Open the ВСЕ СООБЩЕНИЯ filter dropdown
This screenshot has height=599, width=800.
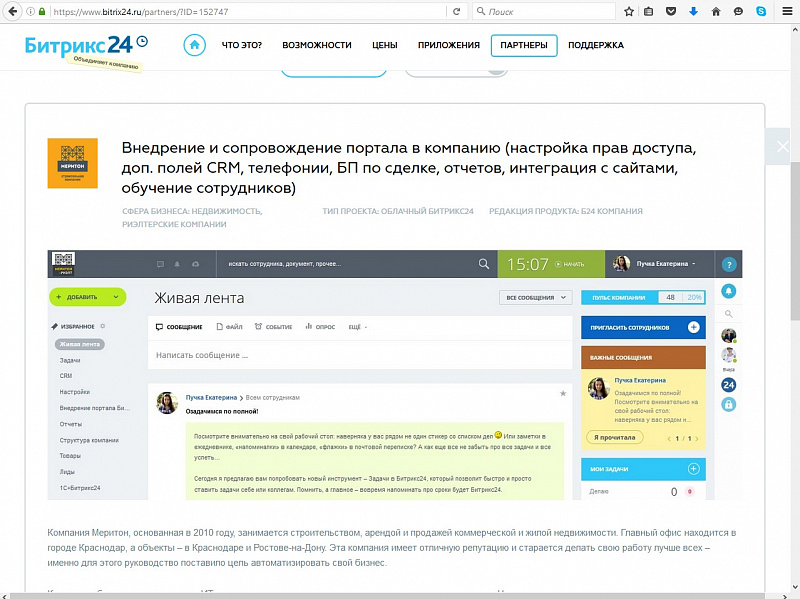pyautogui.click(x=535, y=297)
